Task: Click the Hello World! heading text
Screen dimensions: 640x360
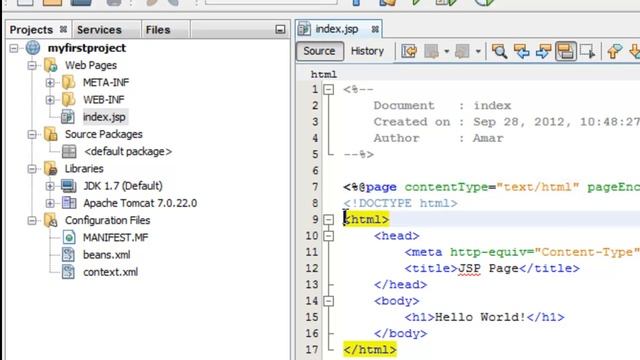Action: coord(480,317)
